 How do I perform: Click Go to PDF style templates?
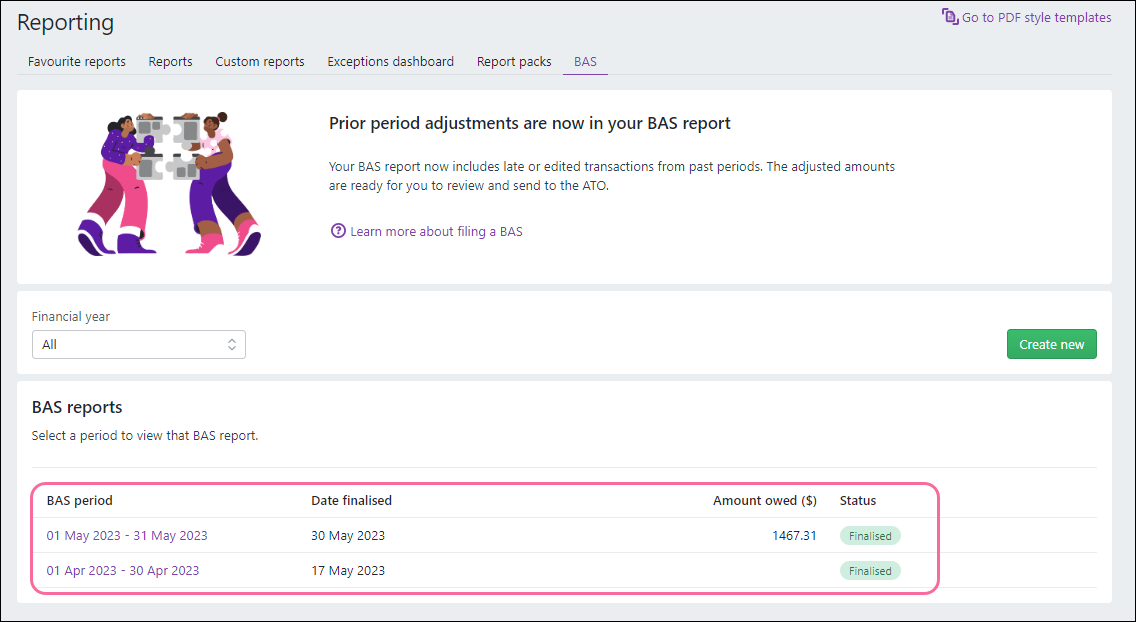pyautogui.click(x=1036, y=16)
